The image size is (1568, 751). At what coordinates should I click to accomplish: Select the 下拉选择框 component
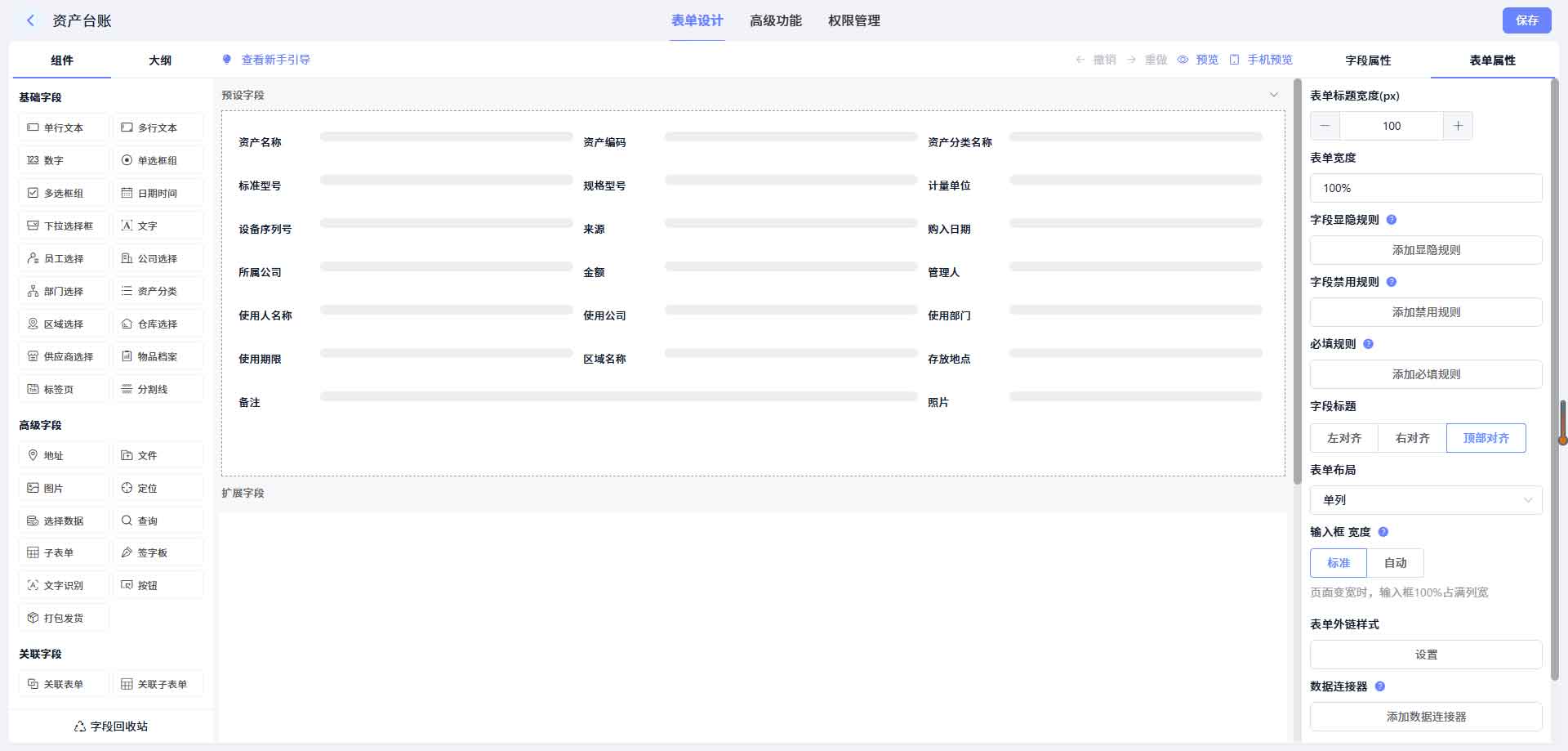tap(64, 226)
